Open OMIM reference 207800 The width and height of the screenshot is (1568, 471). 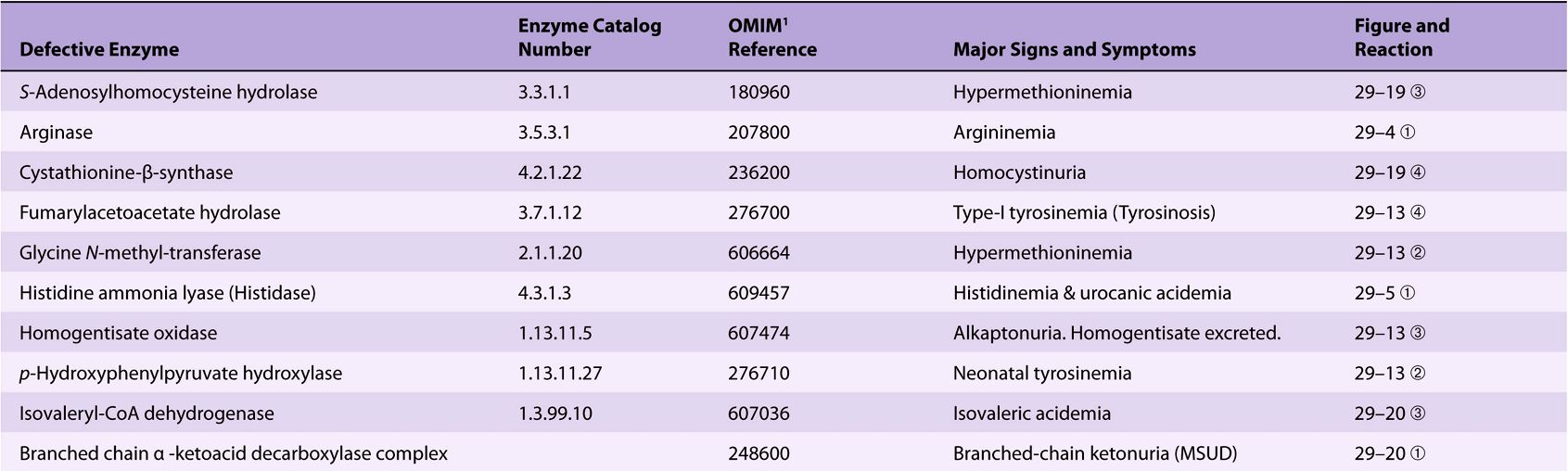[759, 132]
